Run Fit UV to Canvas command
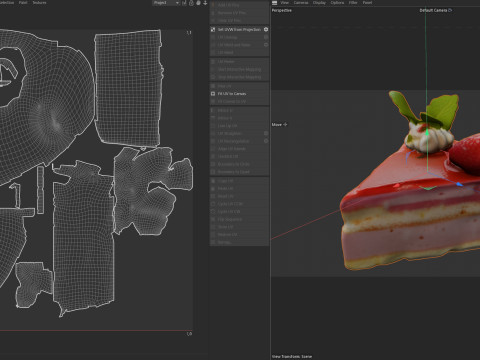 point(239,94)
